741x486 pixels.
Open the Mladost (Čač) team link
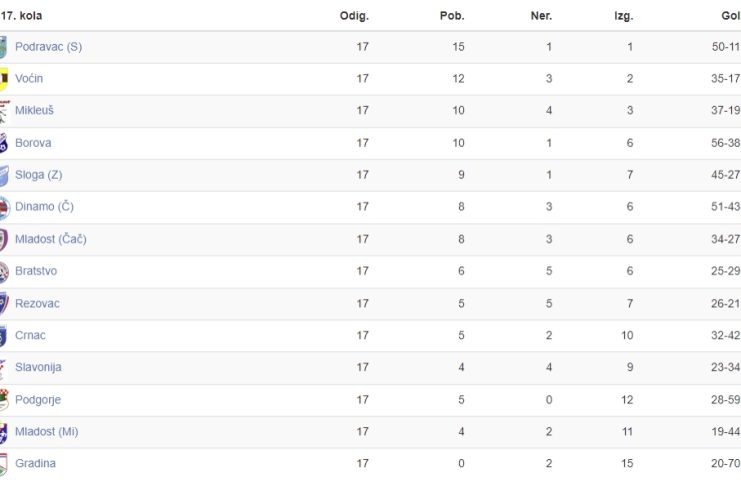point(51,239)
